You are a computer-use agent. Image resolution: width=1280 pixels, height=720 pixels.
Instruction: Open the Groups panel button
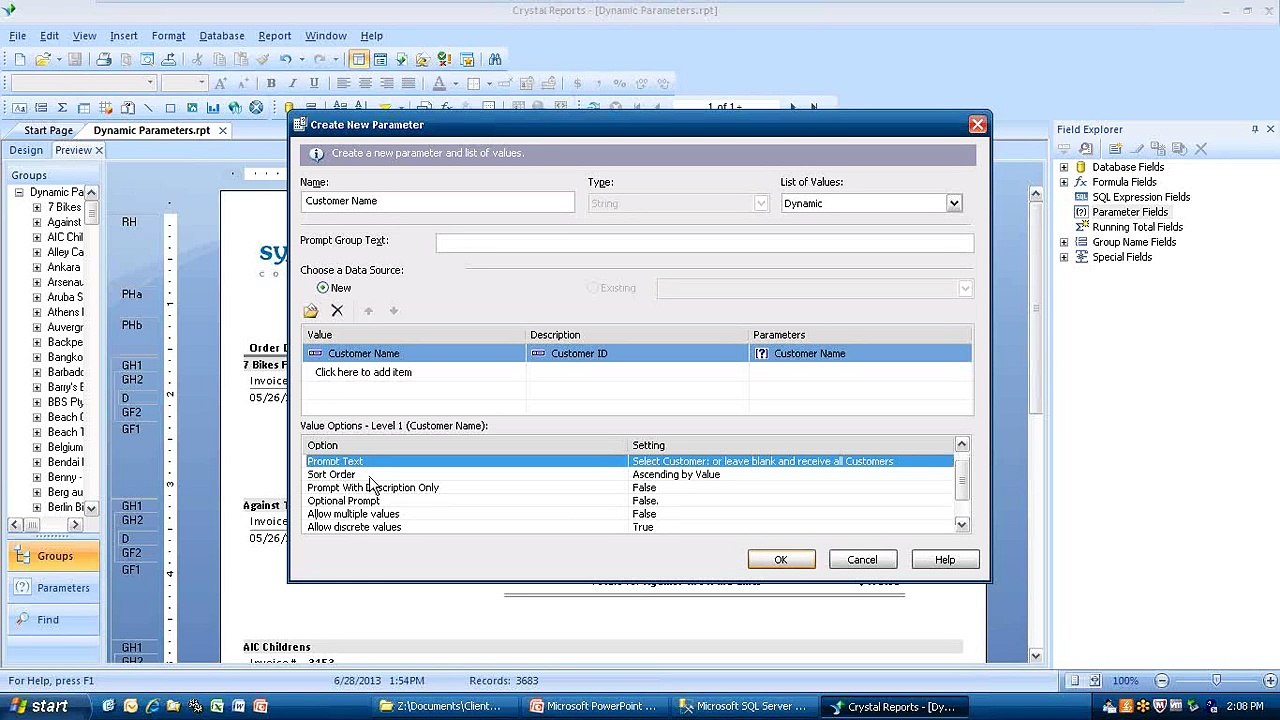coord(54,556)
